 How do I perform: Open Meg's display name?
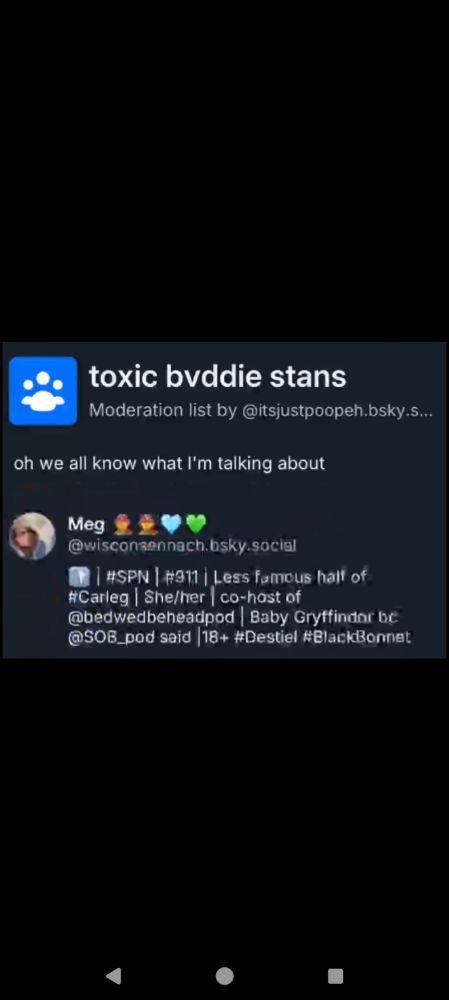pyautogui.click(x=86, y=524)
